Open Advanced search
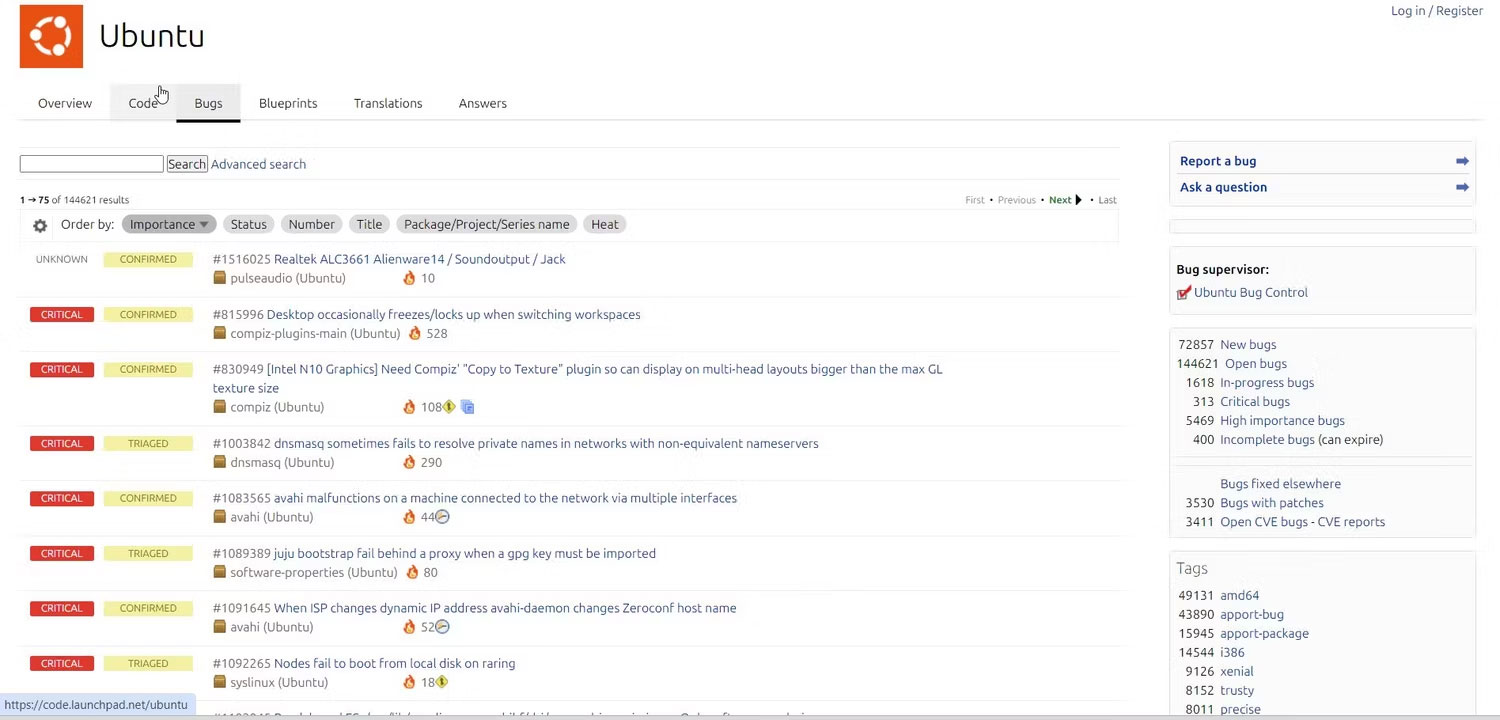1500x720 pixels. click(x=258, y=164)
